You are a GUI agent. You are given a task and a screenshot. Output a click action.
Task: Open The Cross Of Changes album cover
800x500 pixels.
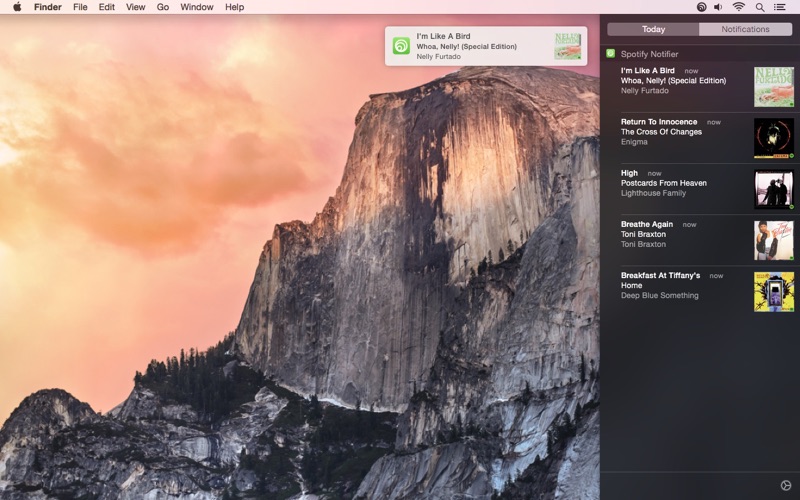coord(774,138)
